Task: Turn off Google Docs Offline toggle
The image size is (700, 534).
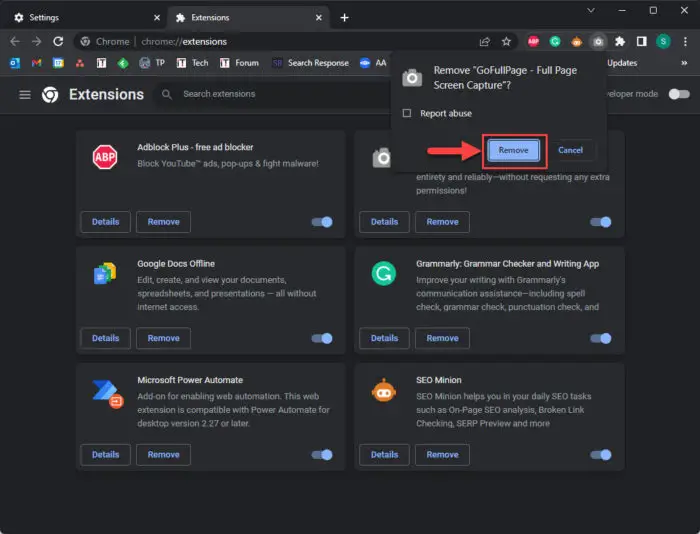Action: pos(322,338)
